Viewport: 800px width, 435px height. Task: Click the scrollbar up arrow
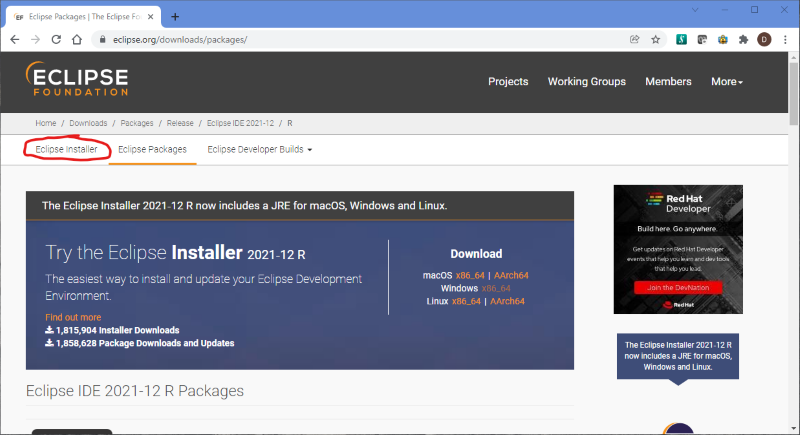coord(793,58)
